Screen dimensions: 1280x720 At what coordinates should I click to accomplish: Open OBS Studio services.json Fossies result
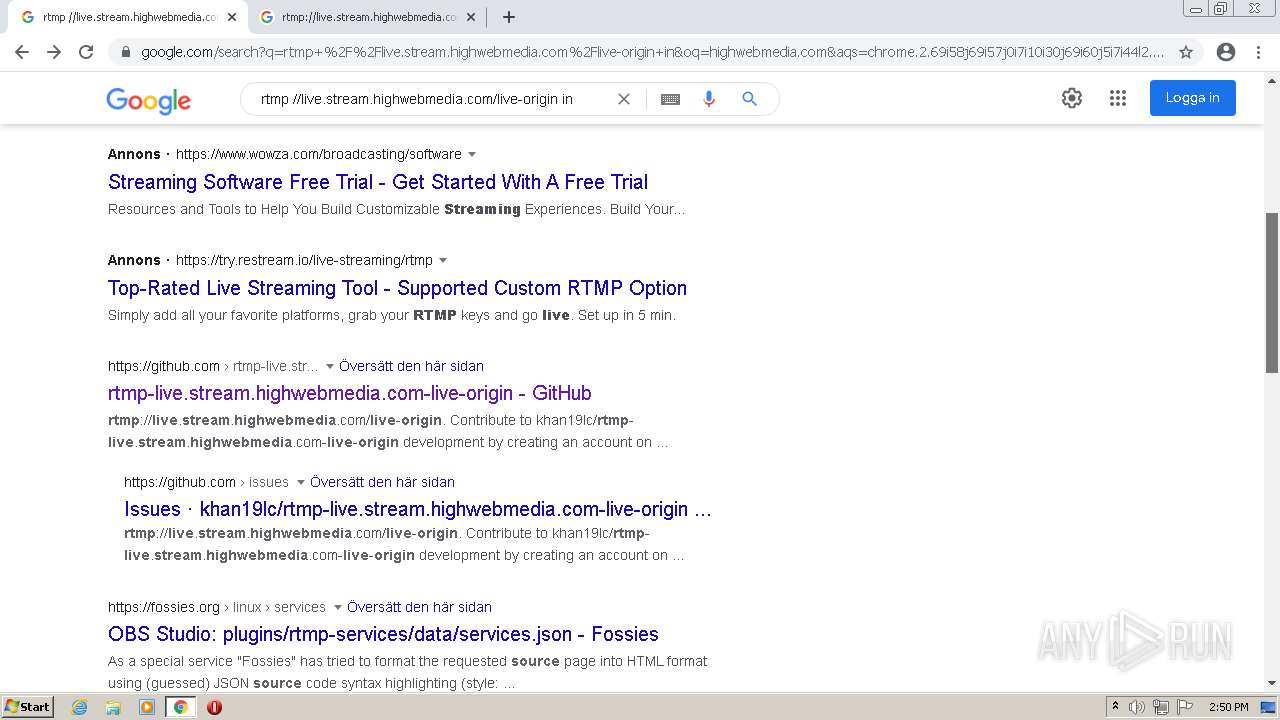[x=383, y=634]
